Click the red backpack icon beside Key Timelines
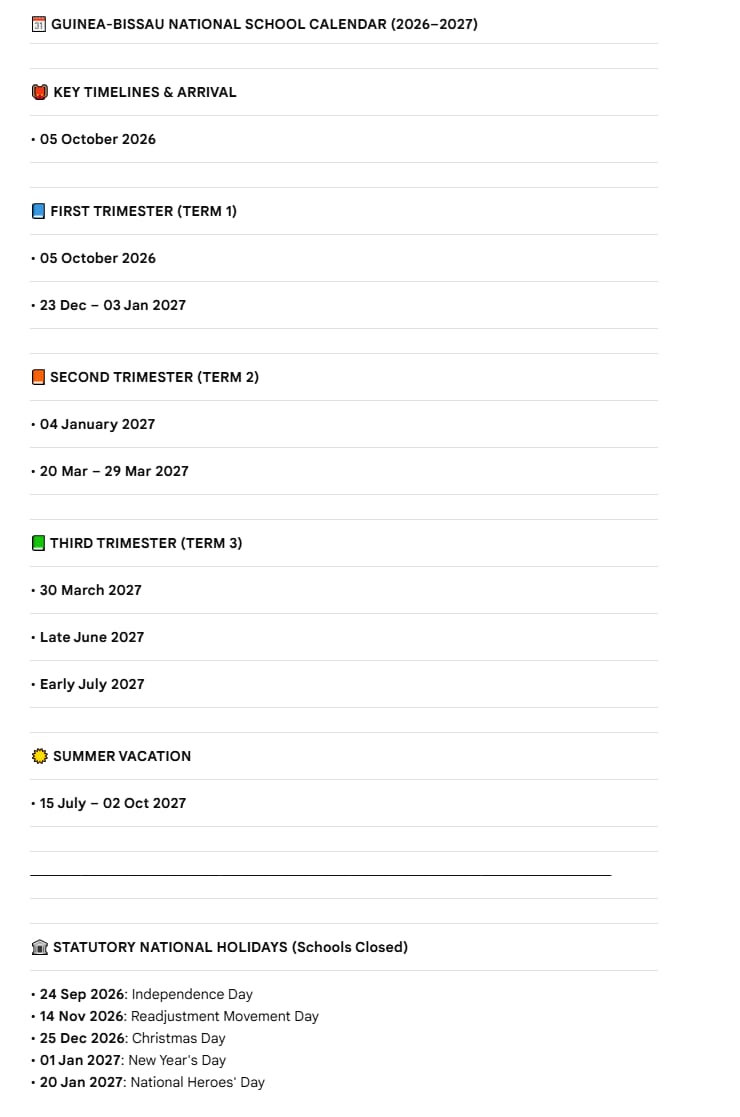 point(40,92)
